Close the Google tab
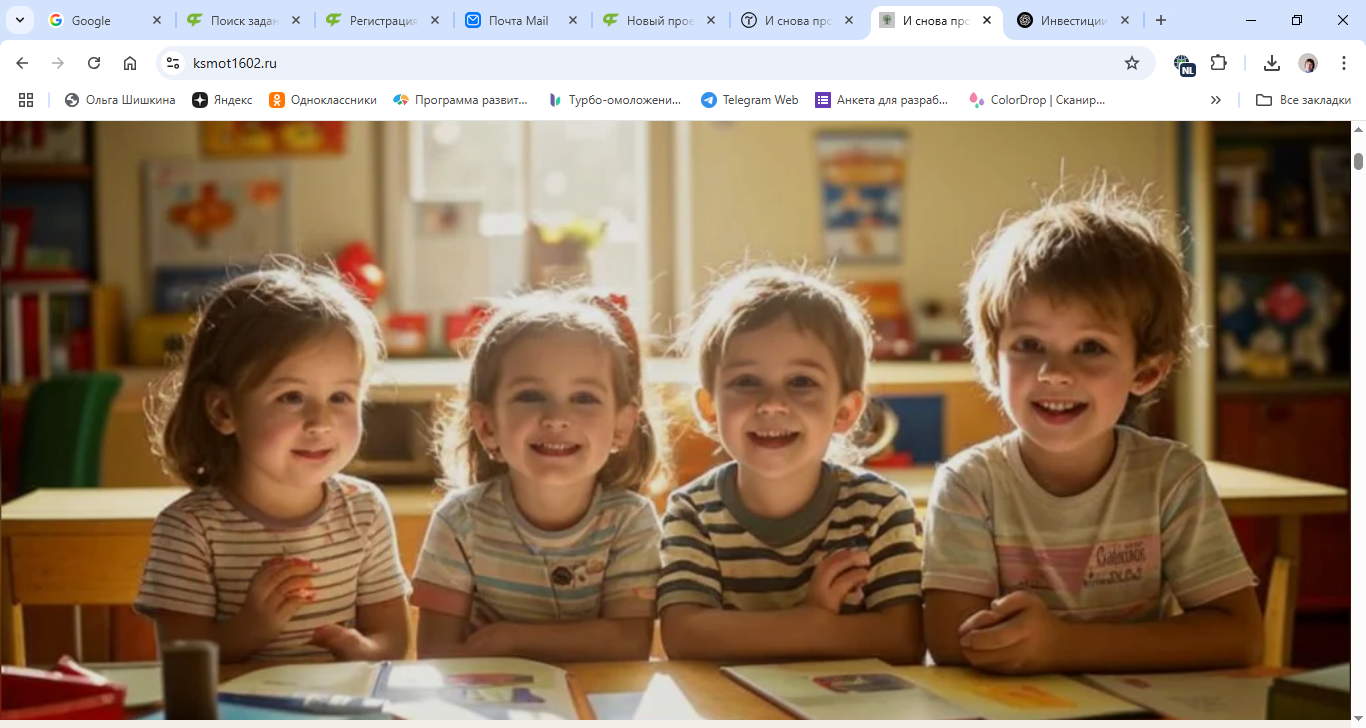The image size is (1366, 728). point(157,20)
